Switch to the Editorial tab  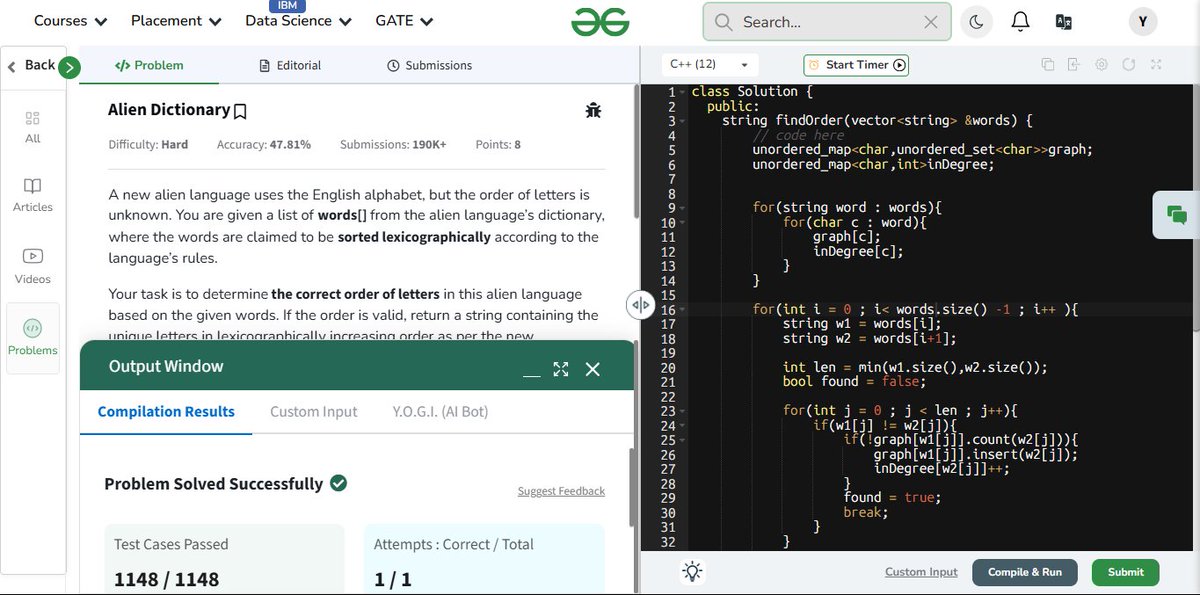(x=290, y=65)
